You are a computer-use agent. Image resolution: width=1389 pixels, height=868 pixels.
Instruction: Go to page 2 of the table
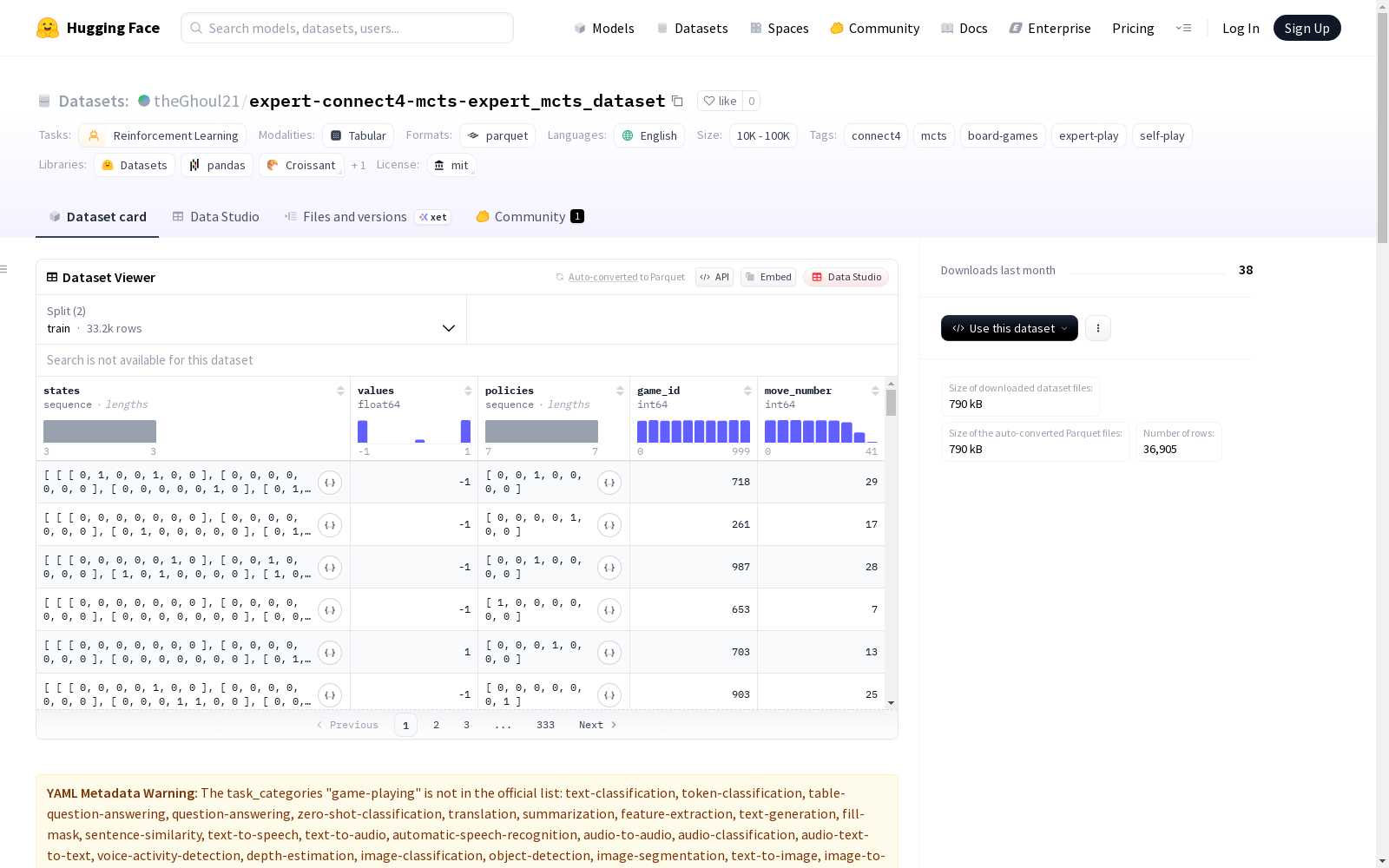[x=436, y=725]
